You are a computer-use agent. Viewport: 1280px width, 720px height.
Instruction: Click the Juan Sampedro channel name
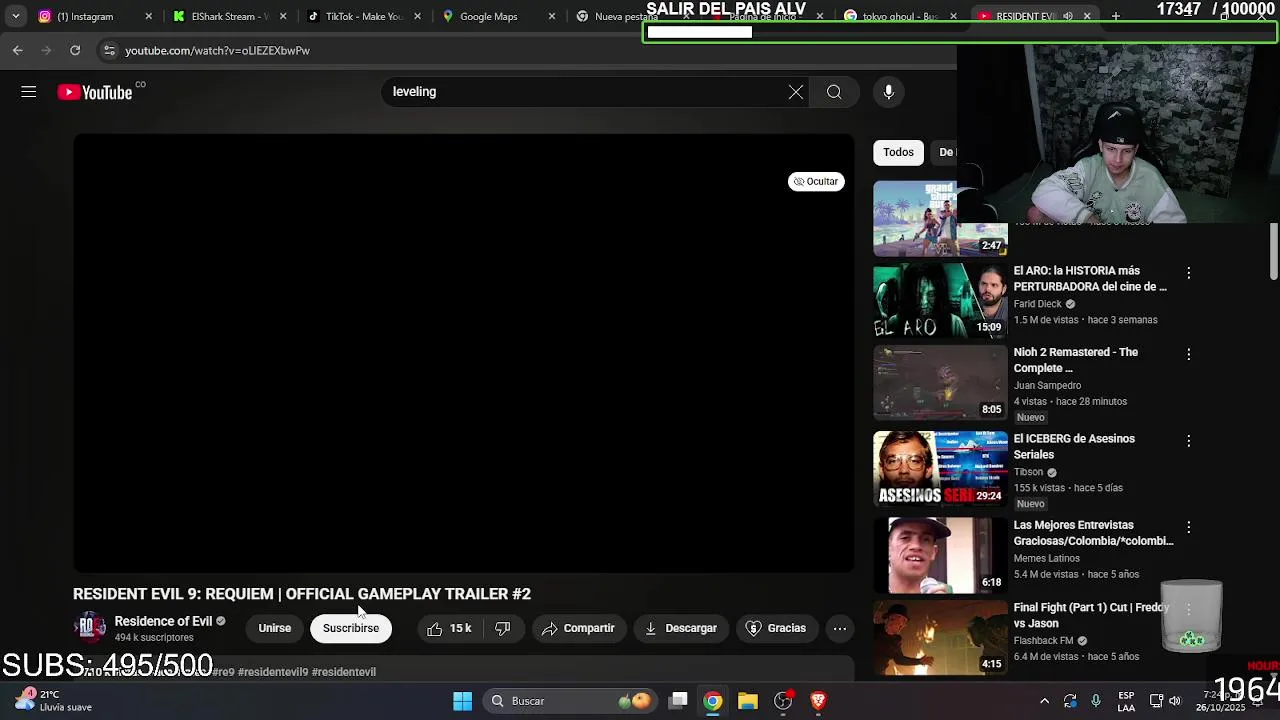coord(1047,386)
